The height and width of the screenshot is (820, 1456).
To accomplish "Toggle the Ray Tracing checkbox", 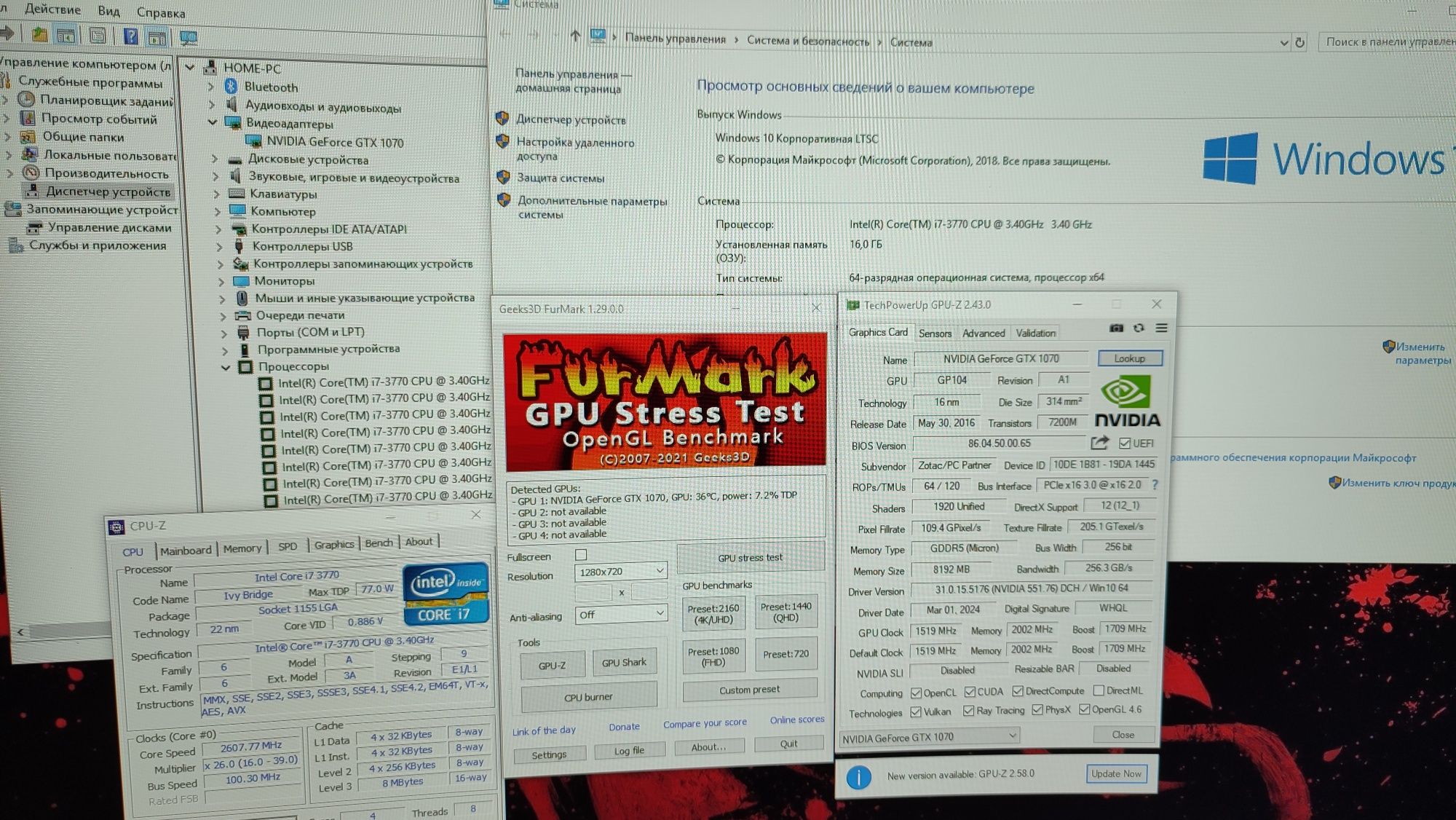I will coord(968,711).
